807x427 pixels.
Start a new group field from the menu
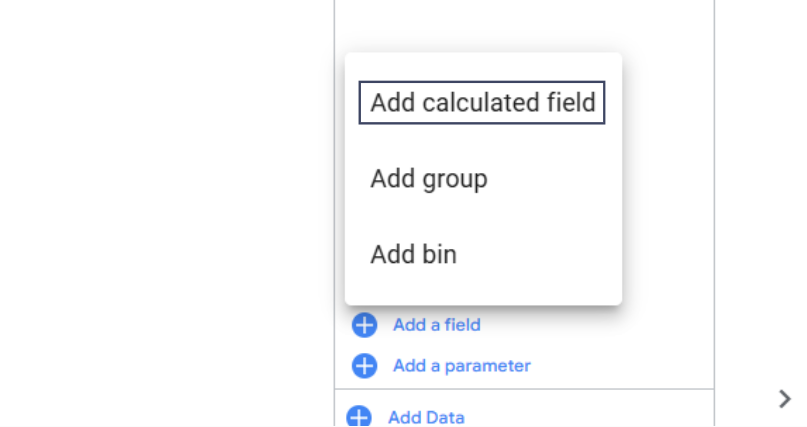coord(429,179)
